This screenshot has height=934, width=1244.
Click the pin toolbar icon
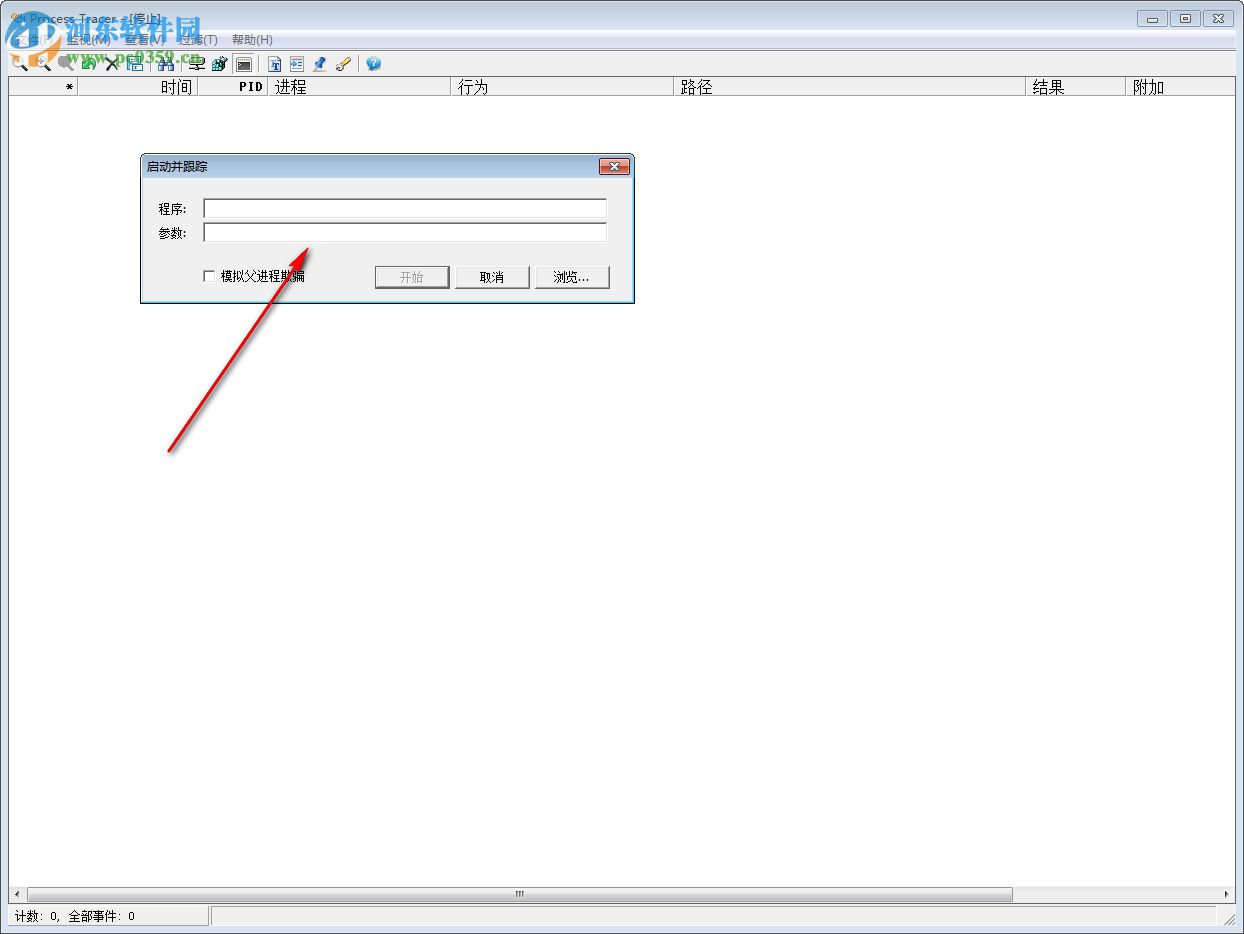320,63
